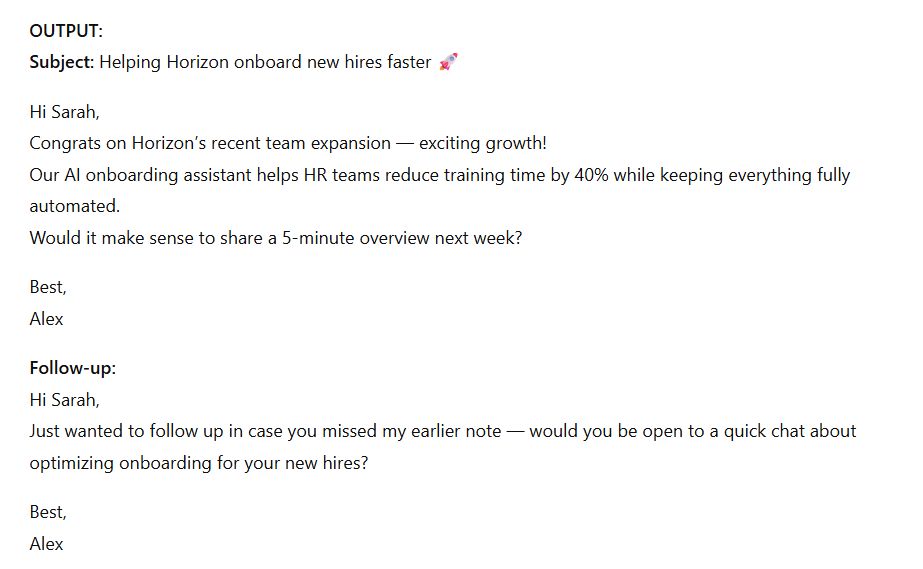Select the subject text 'Helping Horizon onboard new hires faster'

point(265,62)
